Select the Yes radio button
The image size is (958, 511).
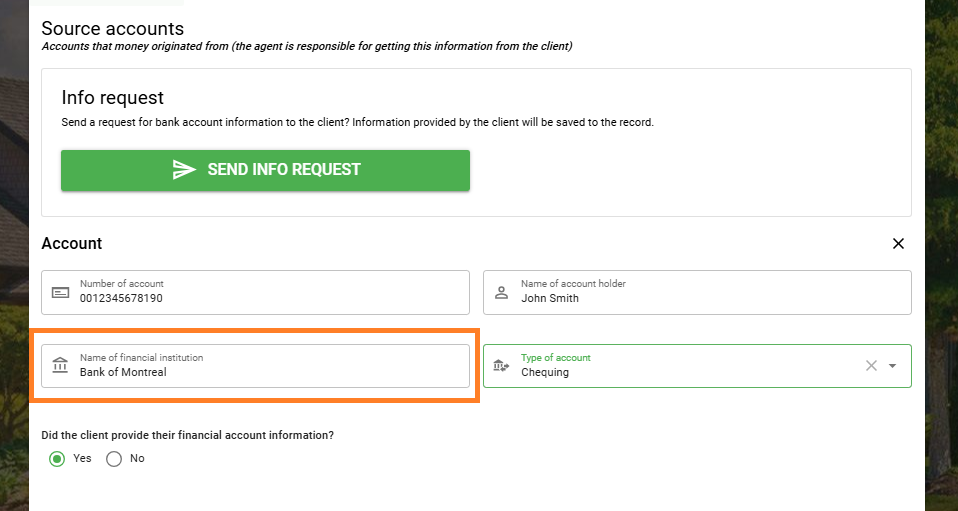[x=57, y=459]
